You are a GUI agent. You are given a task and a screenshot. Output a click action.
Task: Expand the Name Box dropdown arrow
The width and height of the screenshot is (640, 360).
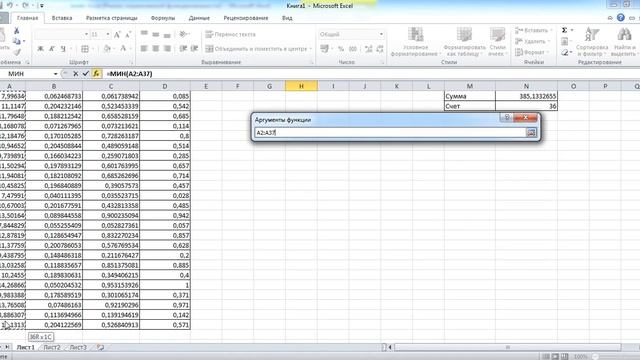pos(56,74)
